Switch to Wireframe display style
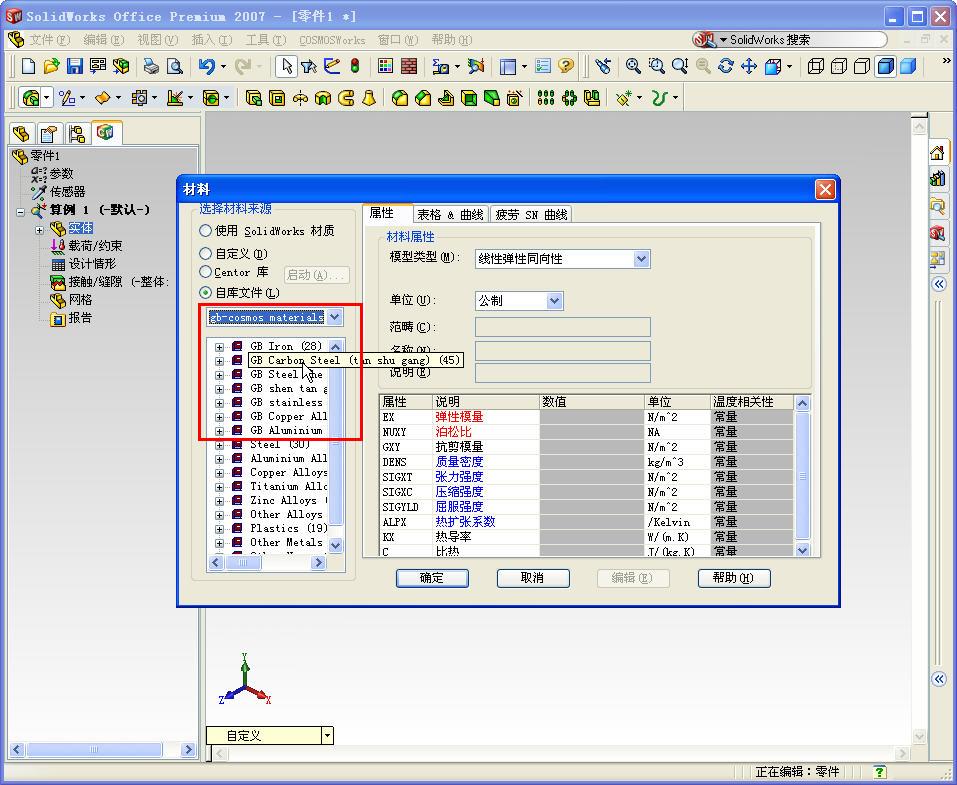This screenshot has height=785, width=957. click(x=815, y=66)
